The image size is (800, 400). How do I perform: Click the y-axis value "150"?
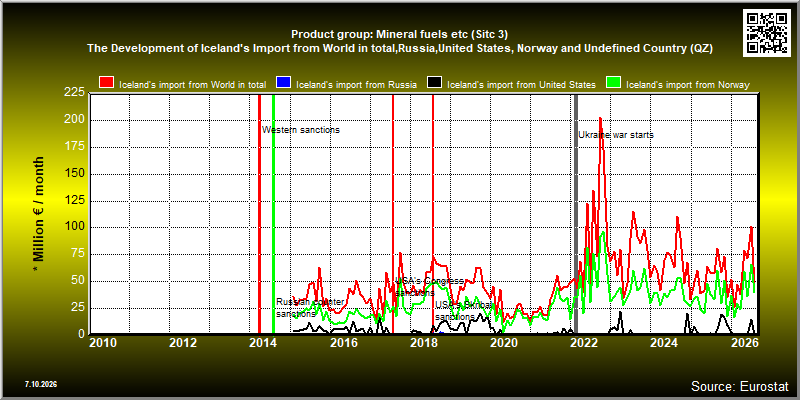click(x=75, y=173)
